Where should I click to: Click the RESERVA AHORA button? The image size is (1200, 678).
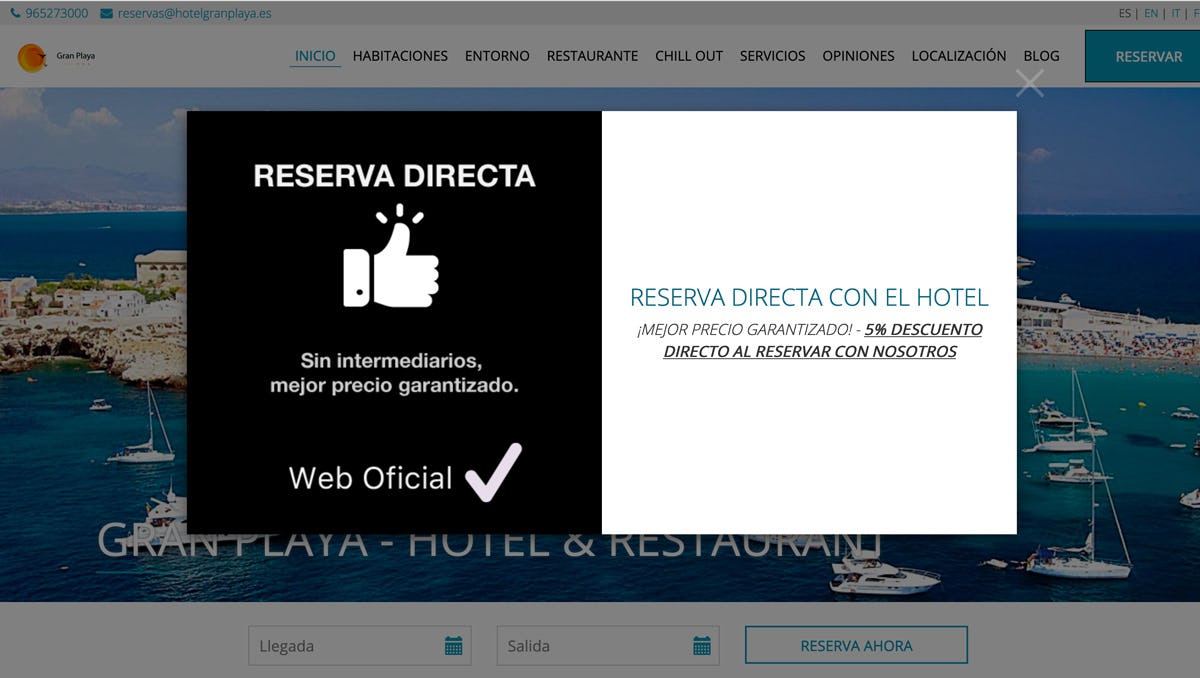pyautogui.click(x=856, y=646)
